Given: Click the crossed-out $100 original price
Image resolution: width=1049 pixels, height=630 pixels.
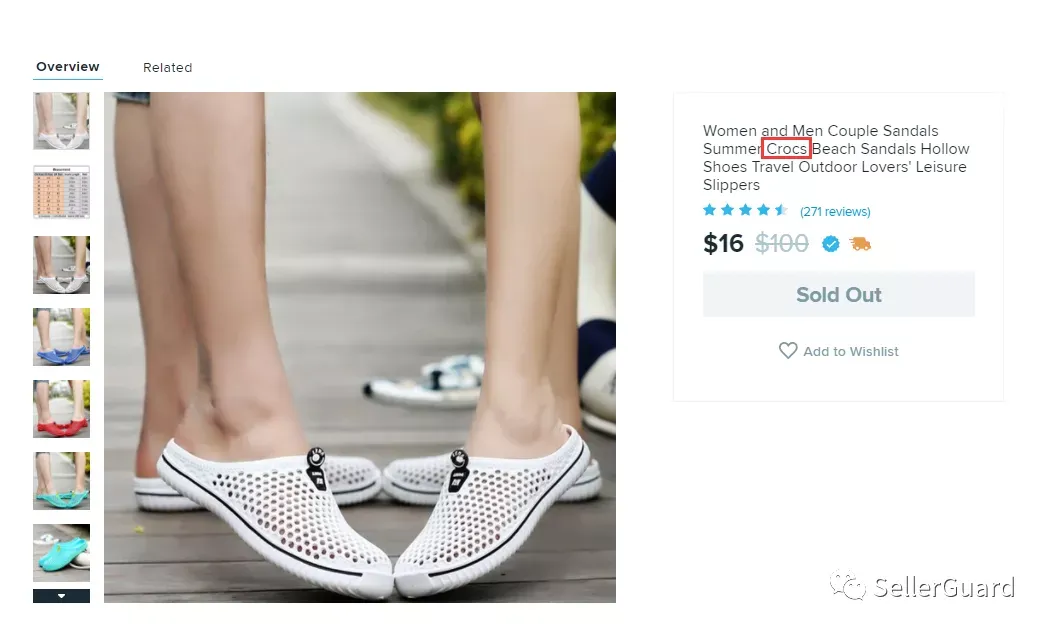Looking at the screenshot, I should pyautogui.click(x=781, y=243).
